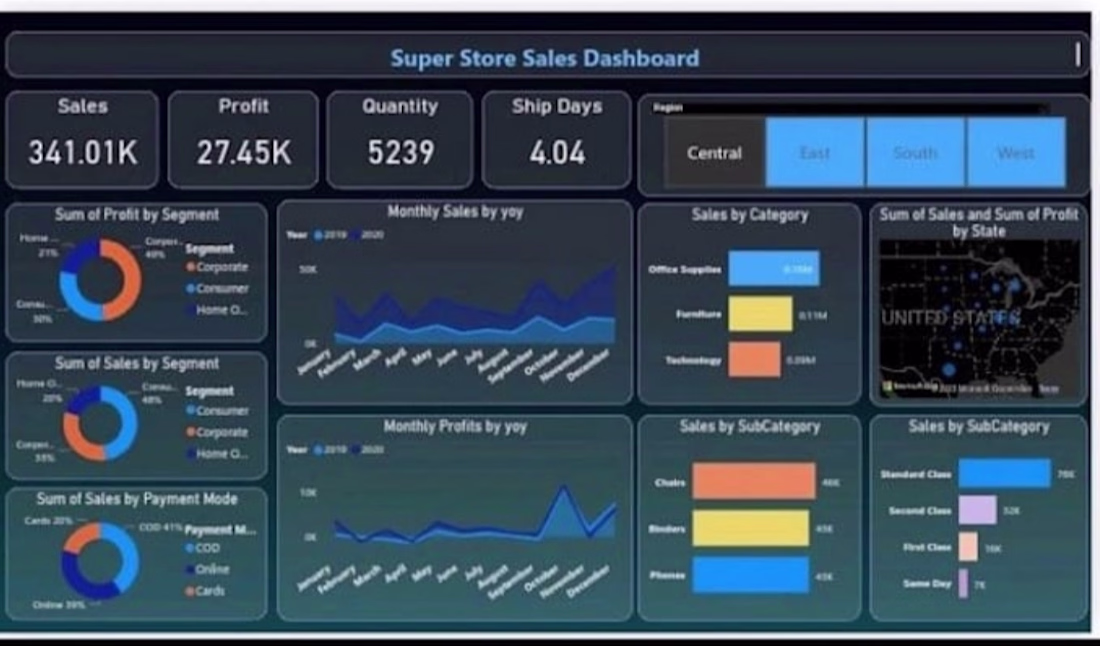Click the Chairs axis label
Image resolution: width=1100 pixels, height=646 pixels.
point(670,483)
